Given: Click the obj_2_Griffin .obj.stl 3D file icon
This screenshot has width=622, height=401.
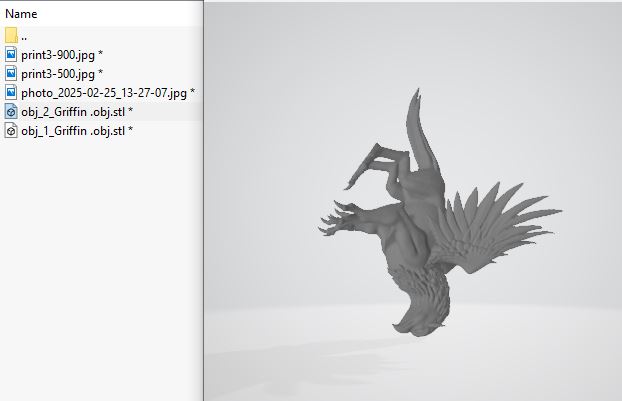Looking at the screenshot, I should pyautogui.click(x=11, y=111).
